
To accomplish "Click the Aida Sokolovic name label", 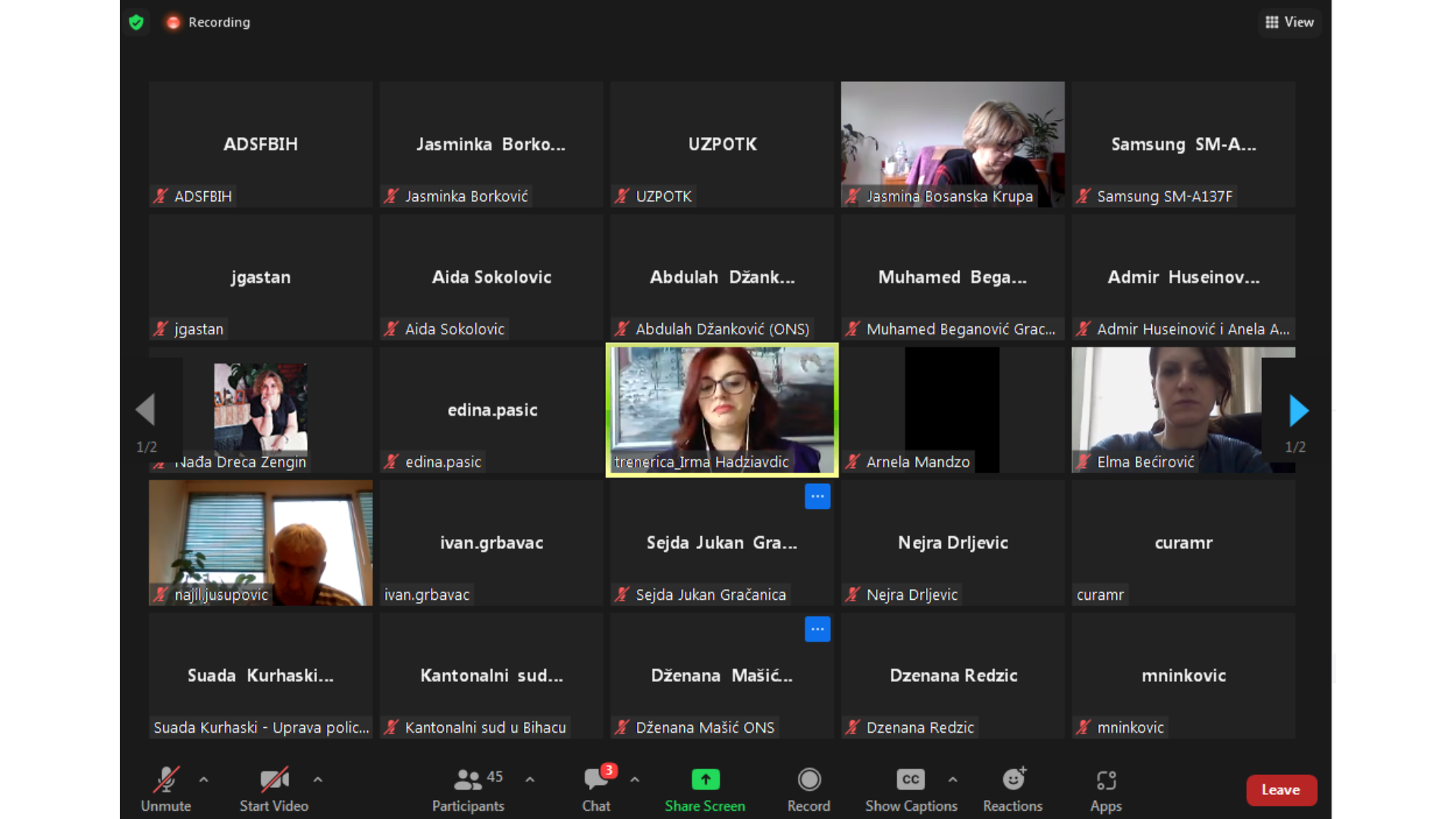I will click(454, 329).
